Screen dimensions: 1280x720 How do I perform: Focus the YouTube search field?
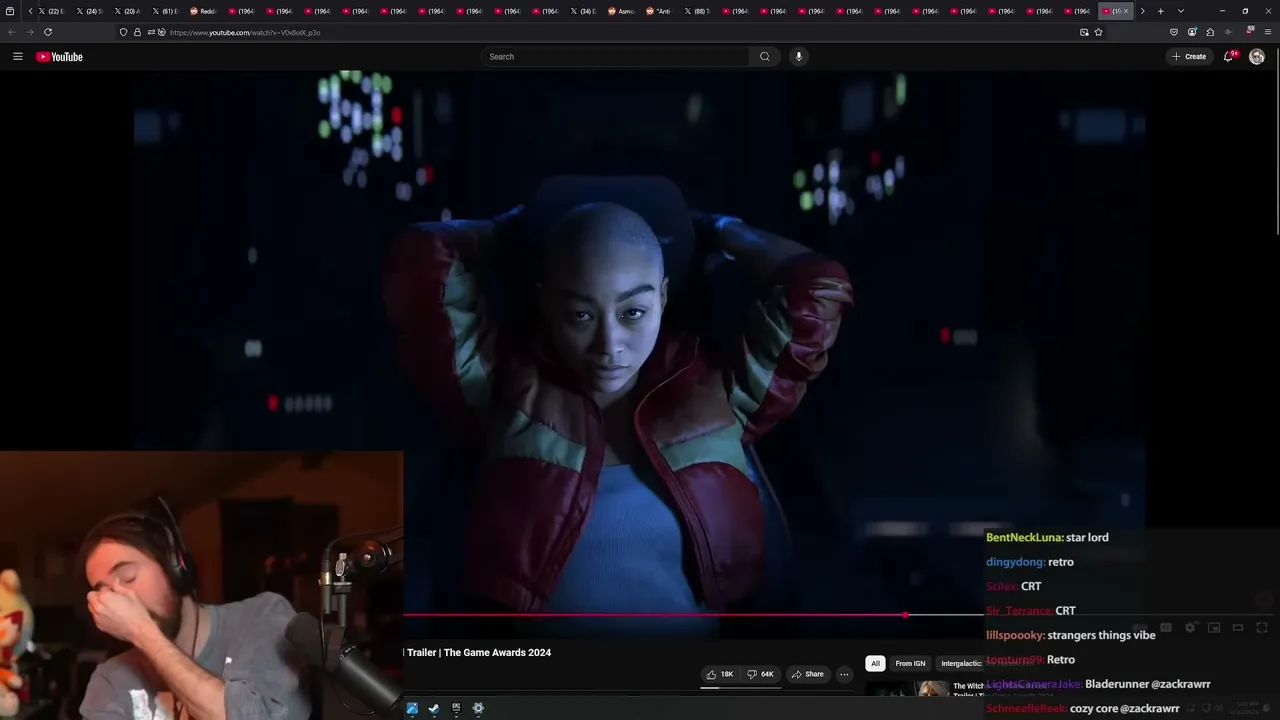pos(615,57)
